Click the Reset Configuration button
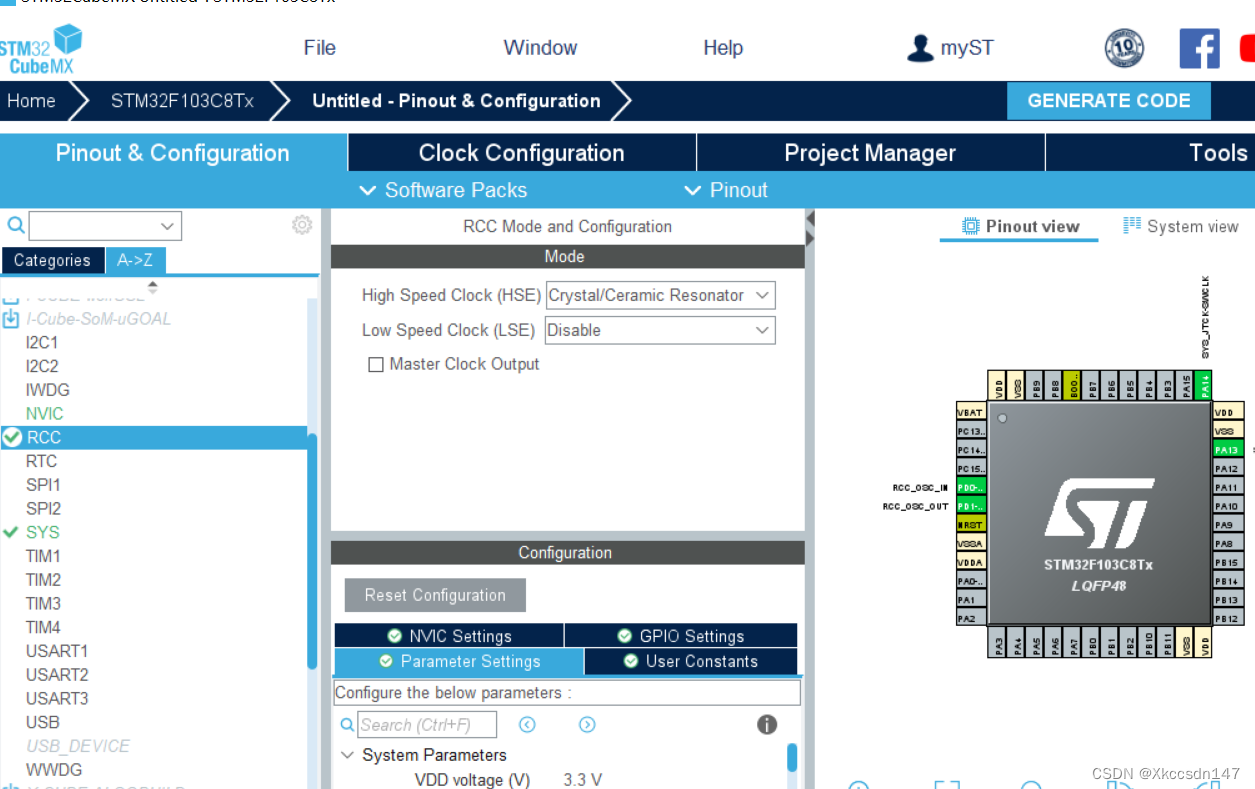1255x789 pixels. 435,595
